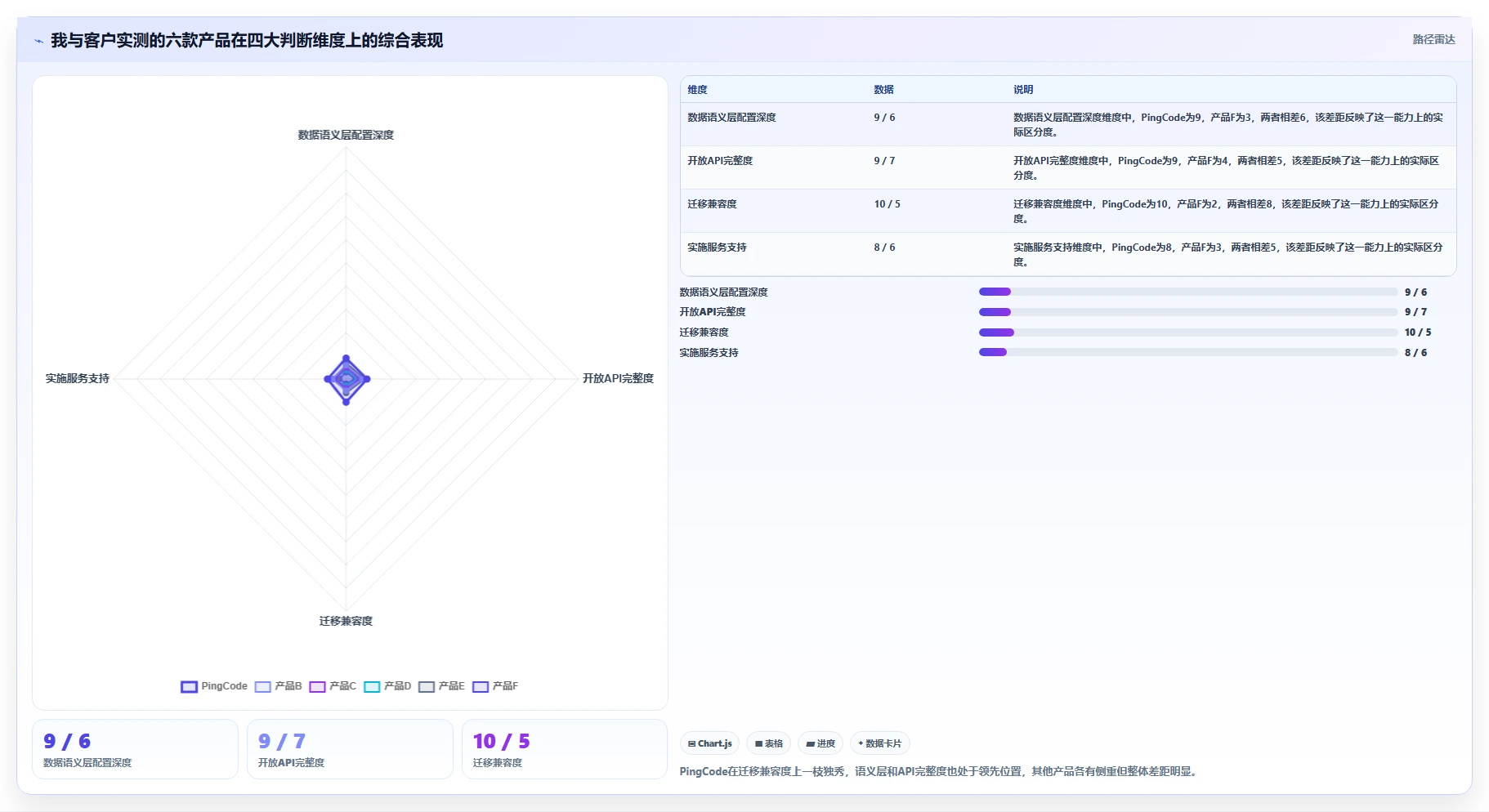
Task: Open the 10 / 5 迁移兼容度 stat card
Action: point(565,749)
